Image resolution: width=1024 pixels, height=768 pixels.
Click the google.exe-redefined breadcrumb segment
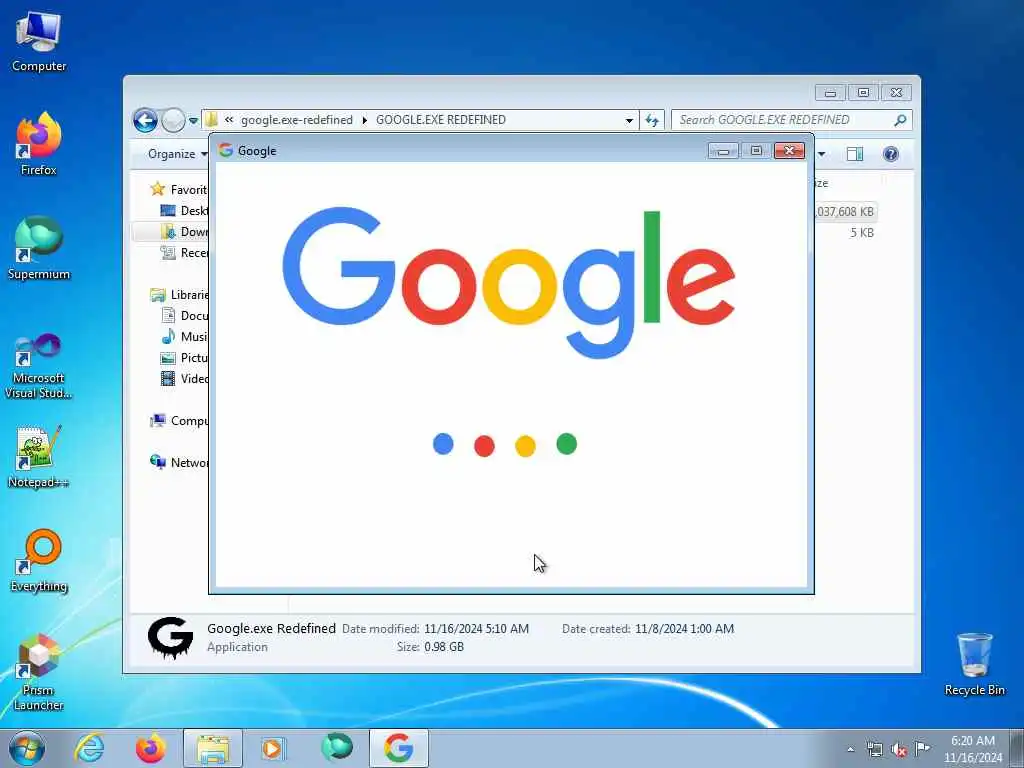coord(296,120)
